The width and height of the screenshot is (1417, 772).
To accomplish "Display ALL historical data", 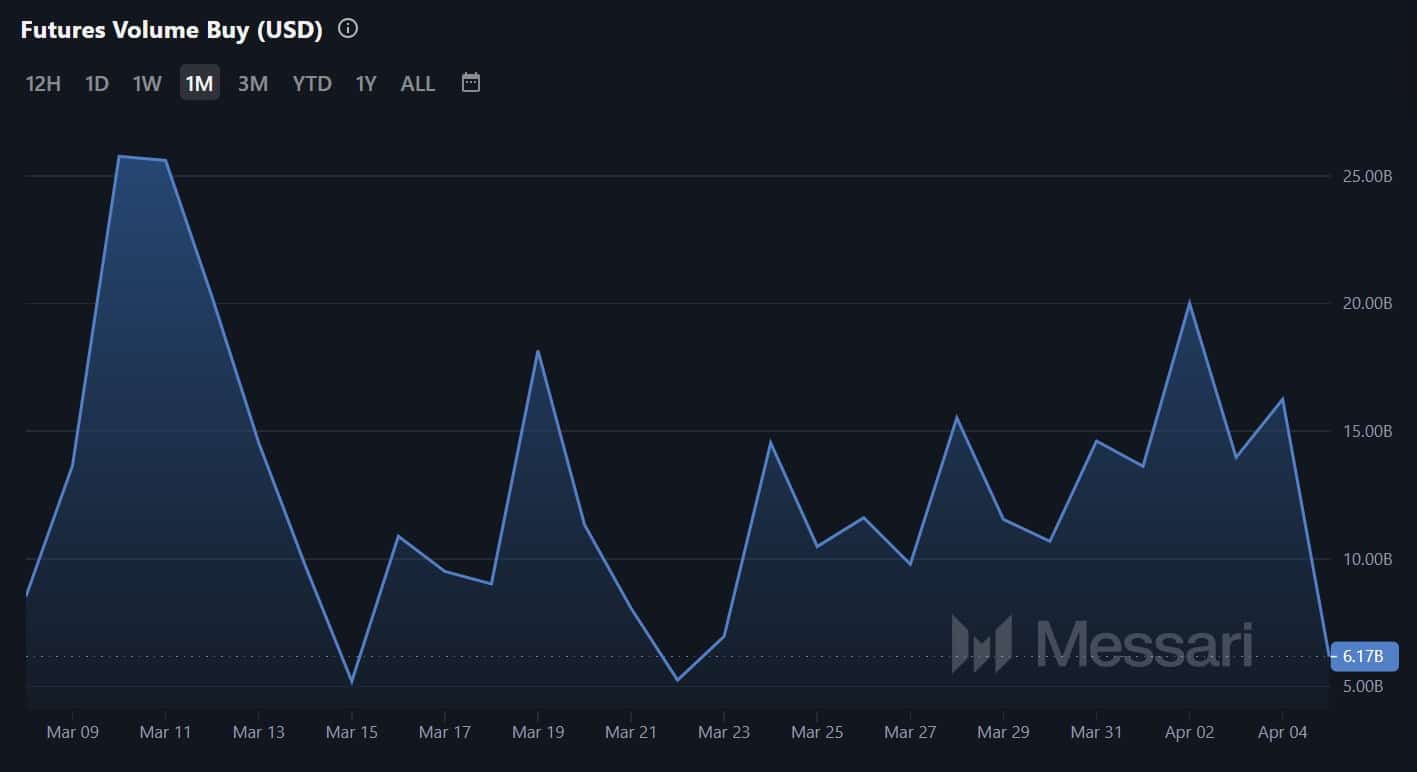I will (x=418, y=84).
